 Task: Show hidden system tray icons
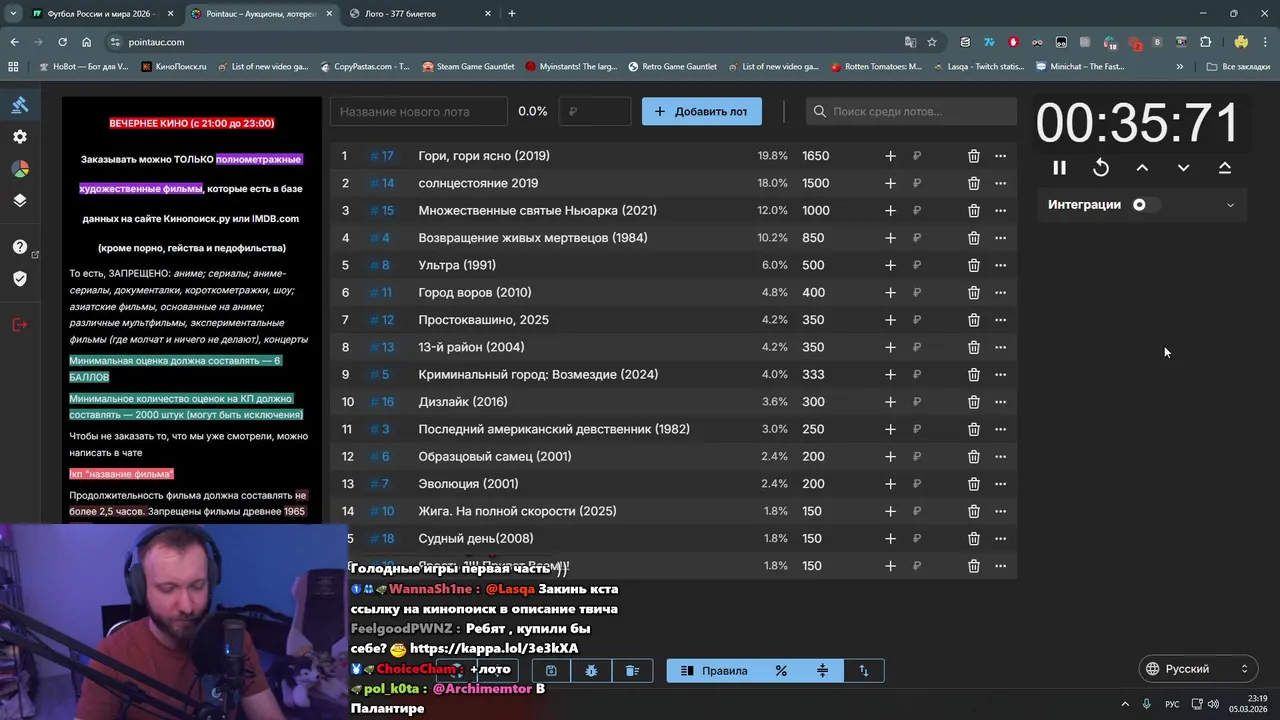1125,704
